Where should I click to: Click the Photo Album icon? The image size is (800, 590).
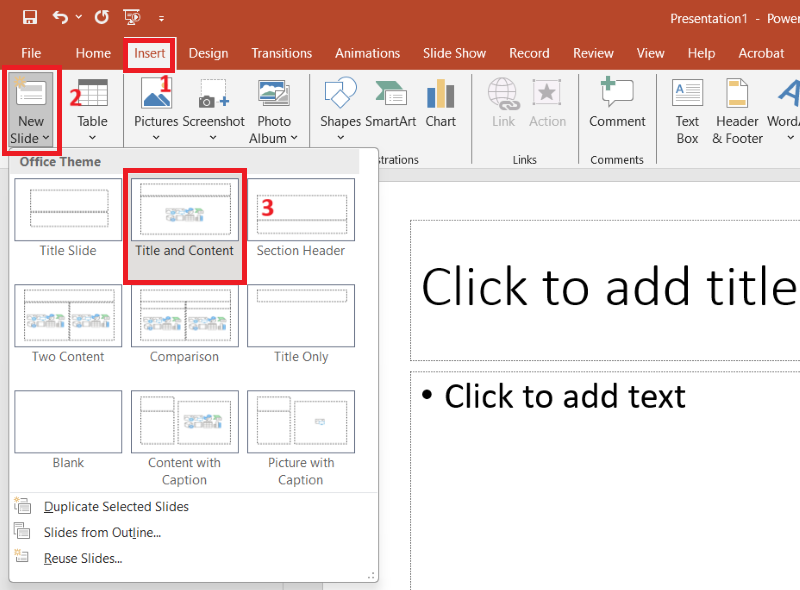pos(274,93)
